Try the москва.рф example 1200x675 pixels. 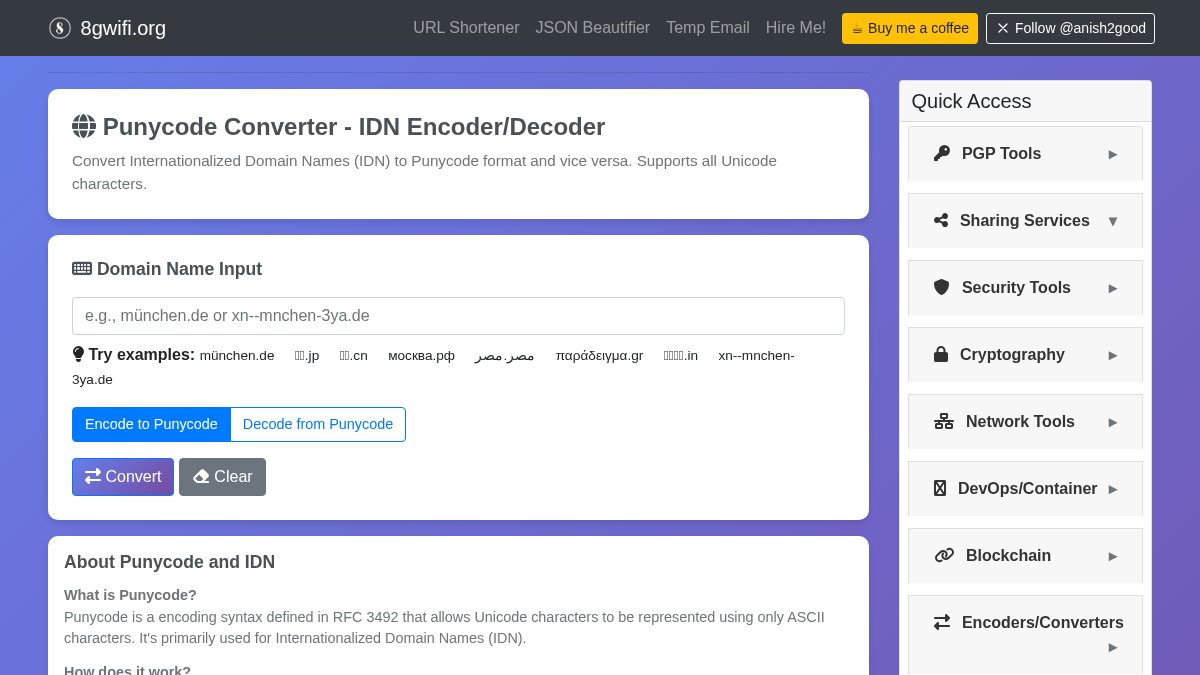[421, 356]
